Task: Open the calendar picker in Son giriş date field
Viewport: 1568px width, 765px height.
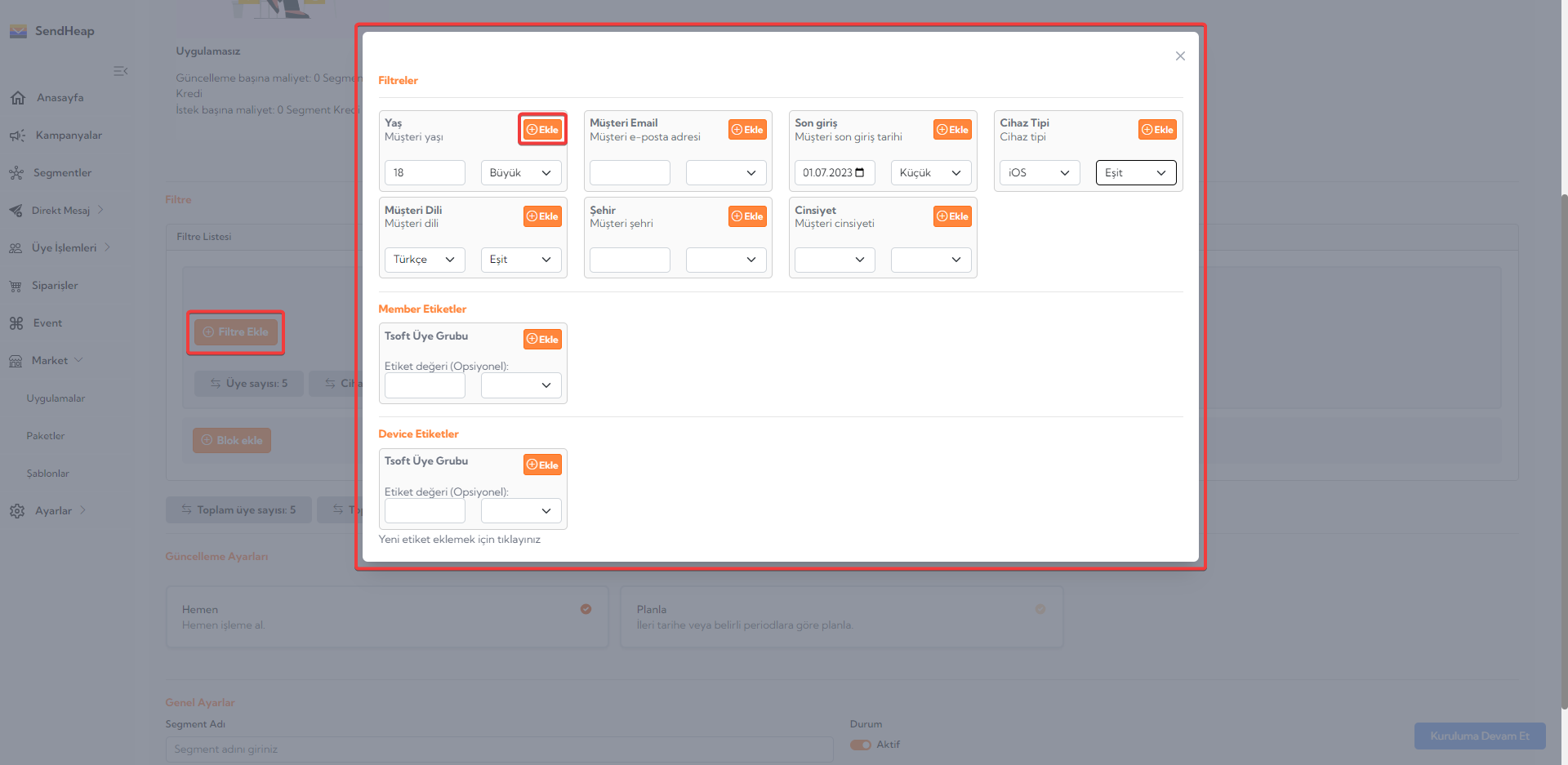Action: [x=859, y=172]
